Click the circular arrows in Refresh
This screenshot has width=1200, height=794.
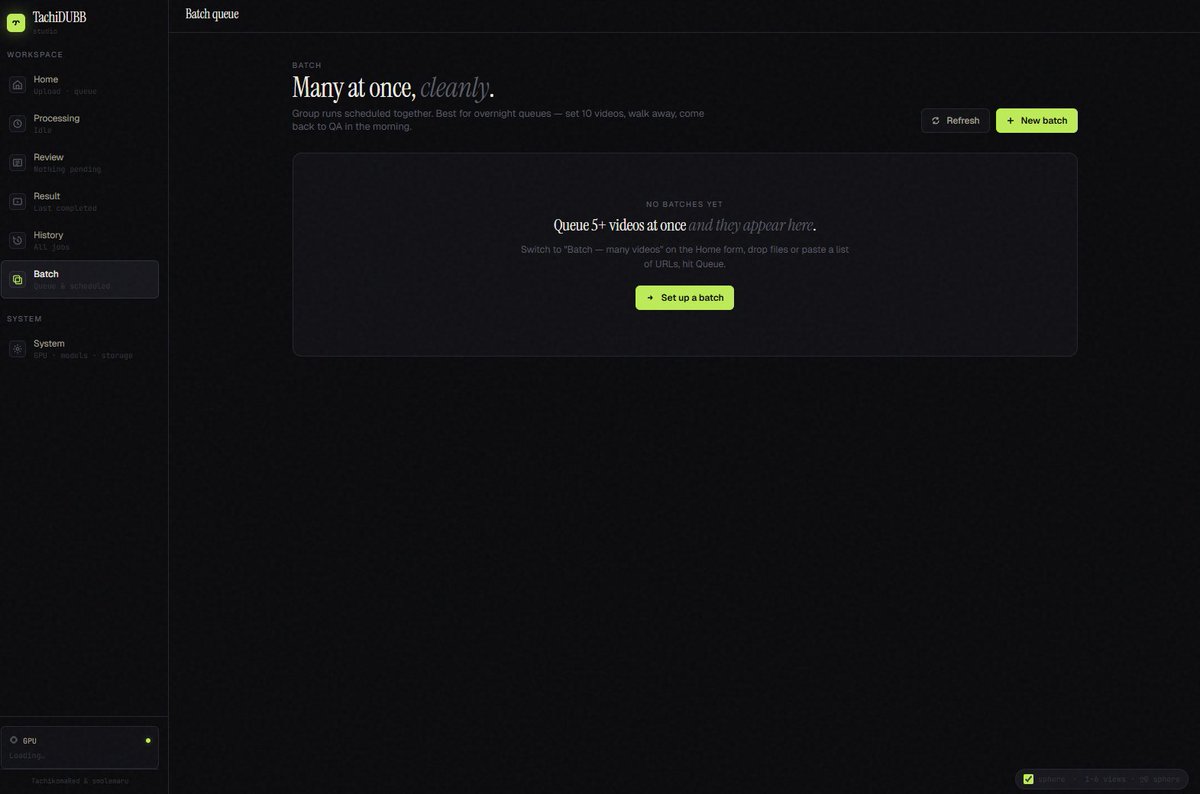[936, 121]
